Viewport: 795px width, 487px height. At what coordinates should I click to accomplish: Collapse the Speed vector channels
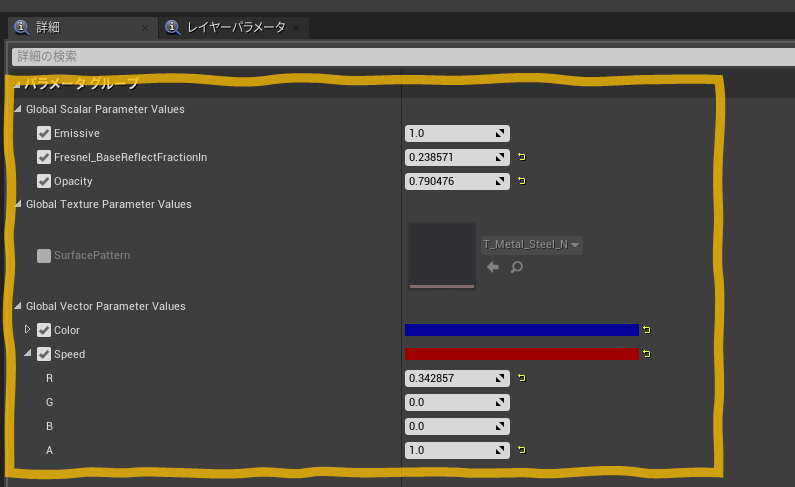(x=27, y=353)
